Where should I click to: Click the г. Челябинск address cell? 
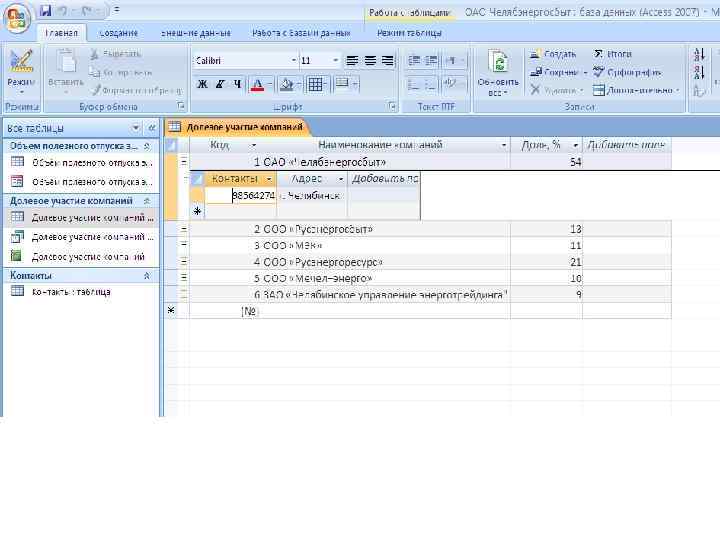tap(312, 196)
